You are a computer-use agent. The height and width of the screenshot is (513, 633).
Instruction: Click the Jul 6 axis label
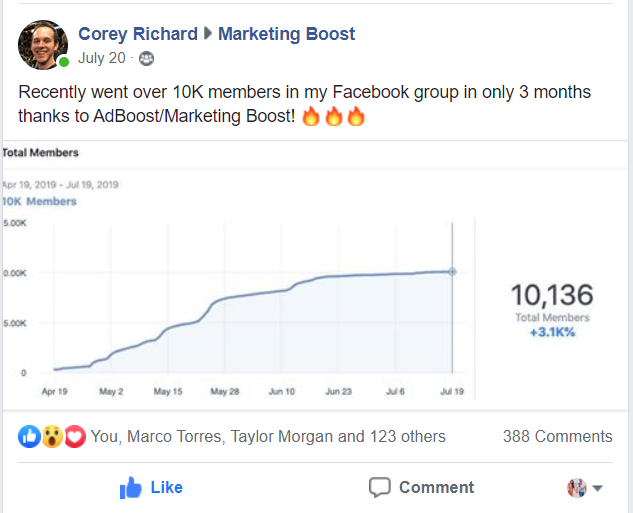coord(395,392)
